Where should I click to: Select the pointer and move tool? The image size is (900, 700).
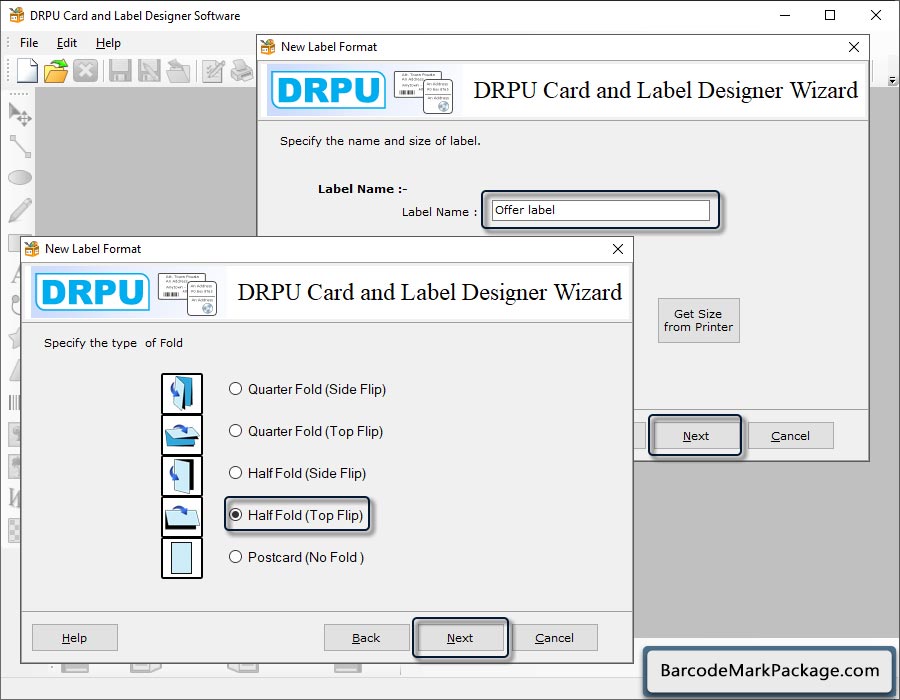[x=20, y=114]
